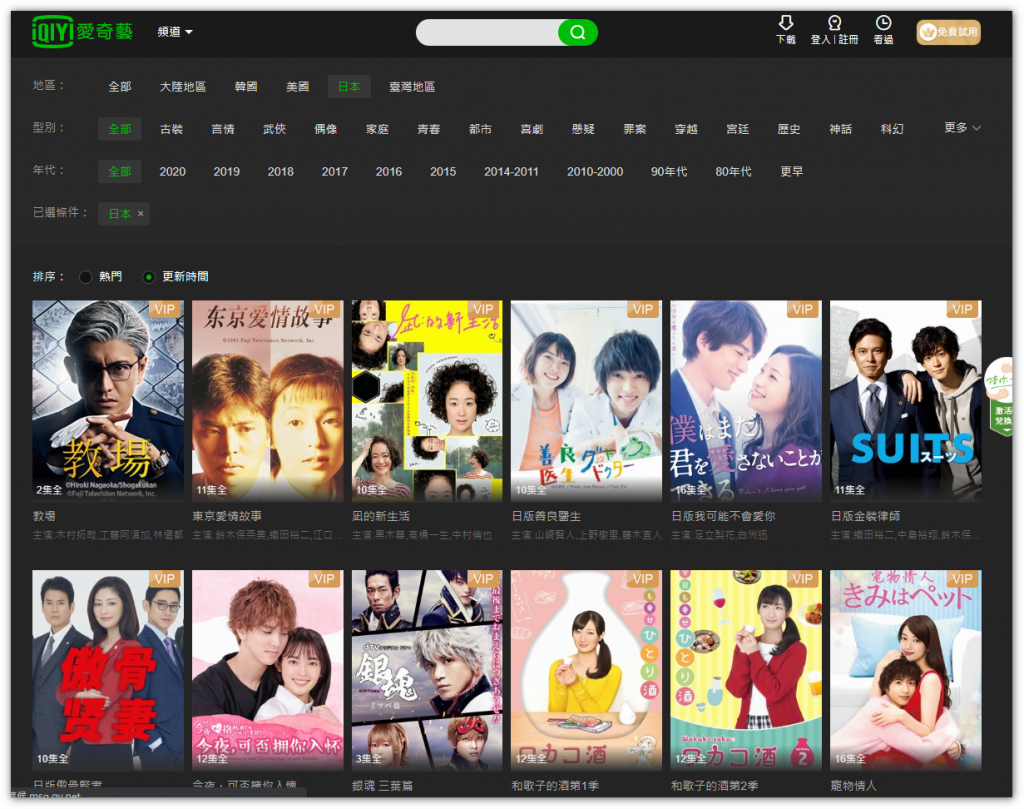Filter by years 2010-2000
The width and height of the screenshot is (1024, 809).
pos(595,171)
